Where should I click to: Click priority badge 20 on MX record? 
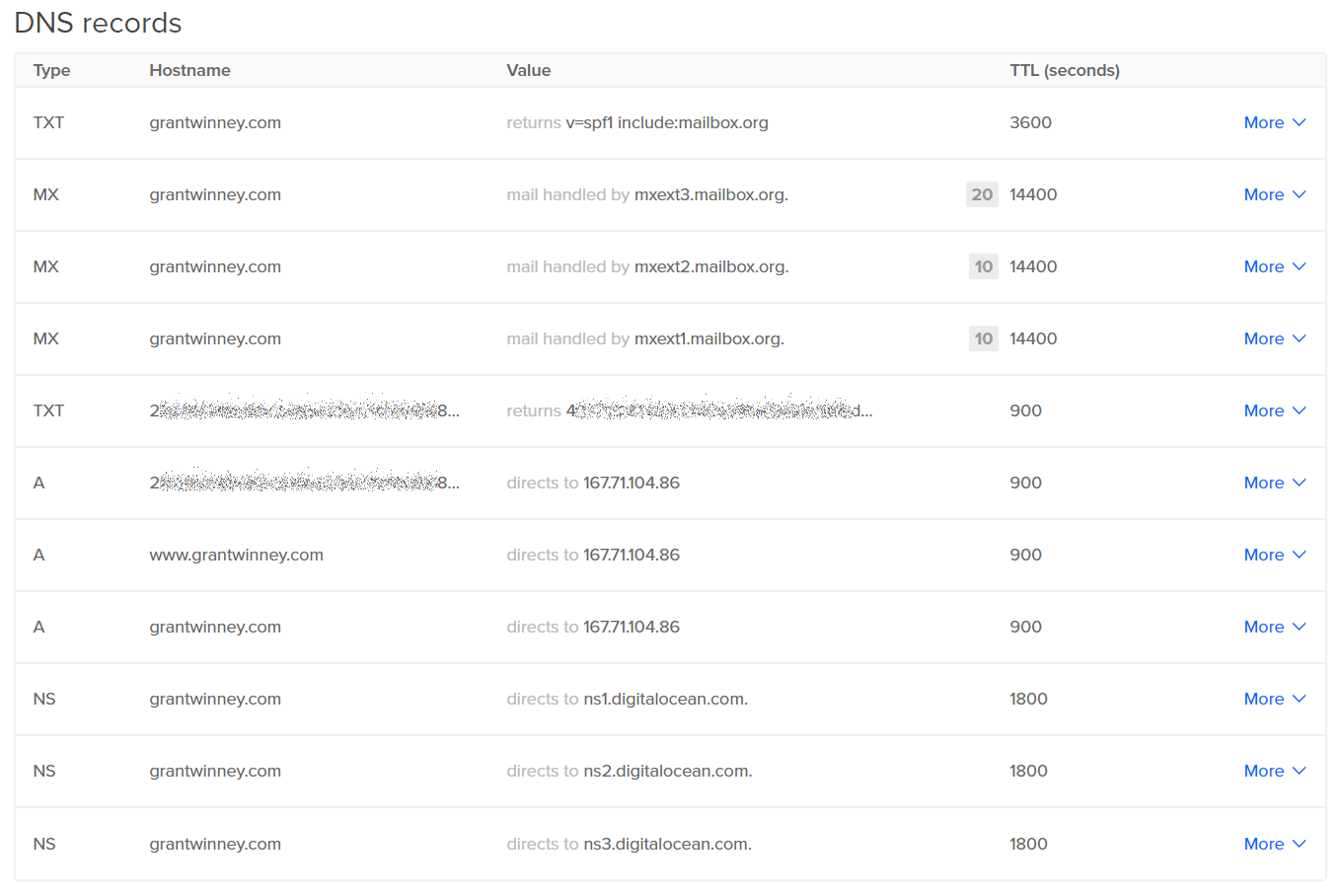pyautogui.click(x=982, y=194)
